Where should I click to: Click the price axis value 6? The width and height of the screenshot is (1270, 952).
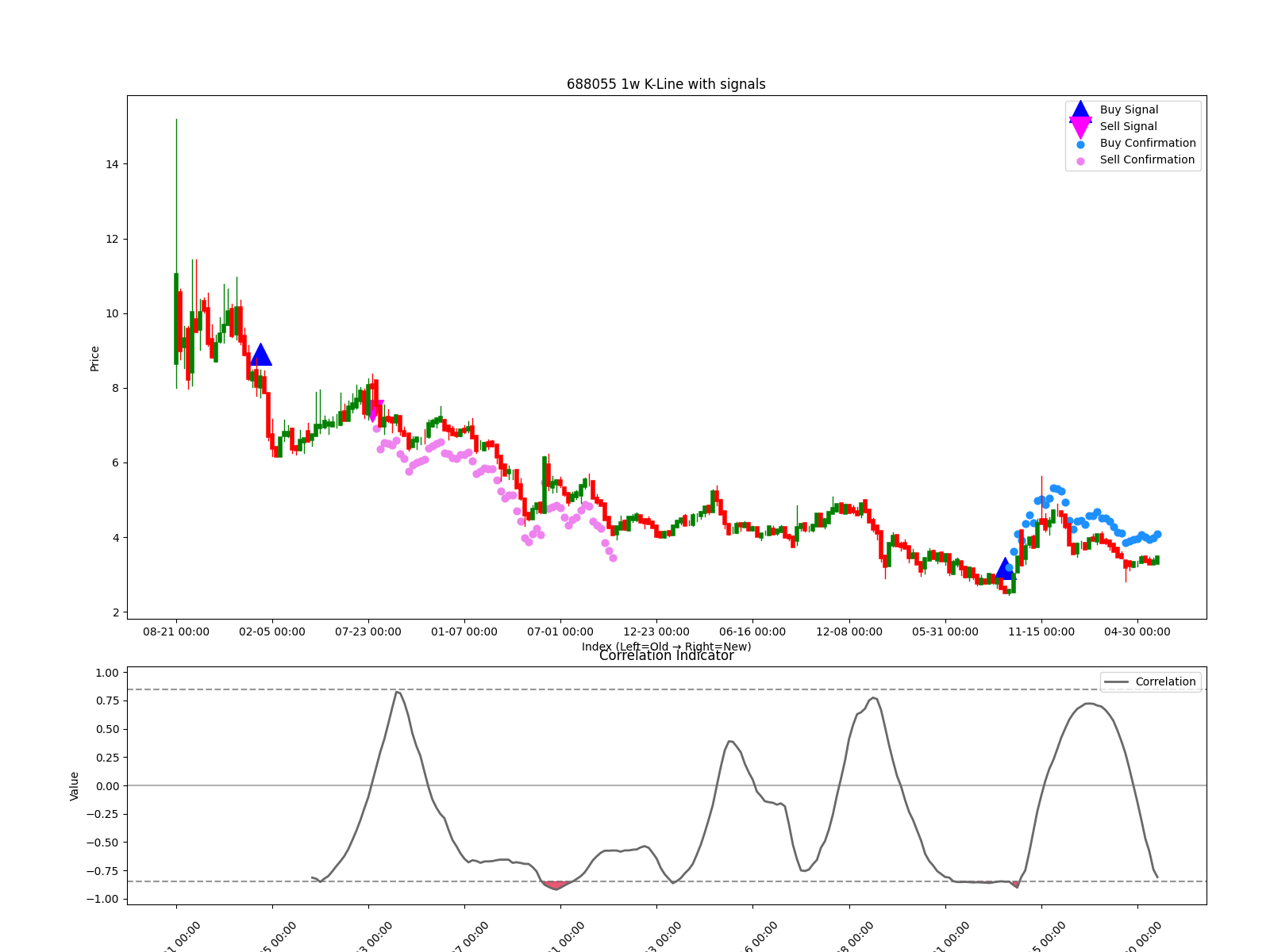(x=115, y=463)
